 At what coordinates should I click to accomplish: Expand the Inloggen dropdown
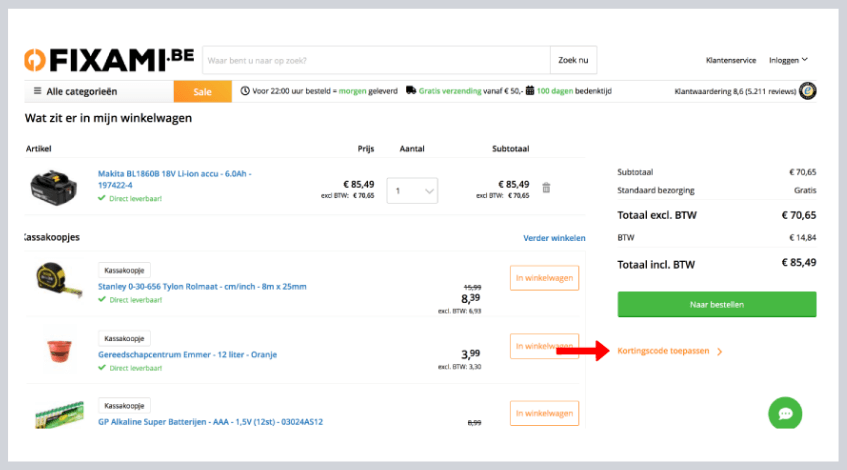pos(788,60)
